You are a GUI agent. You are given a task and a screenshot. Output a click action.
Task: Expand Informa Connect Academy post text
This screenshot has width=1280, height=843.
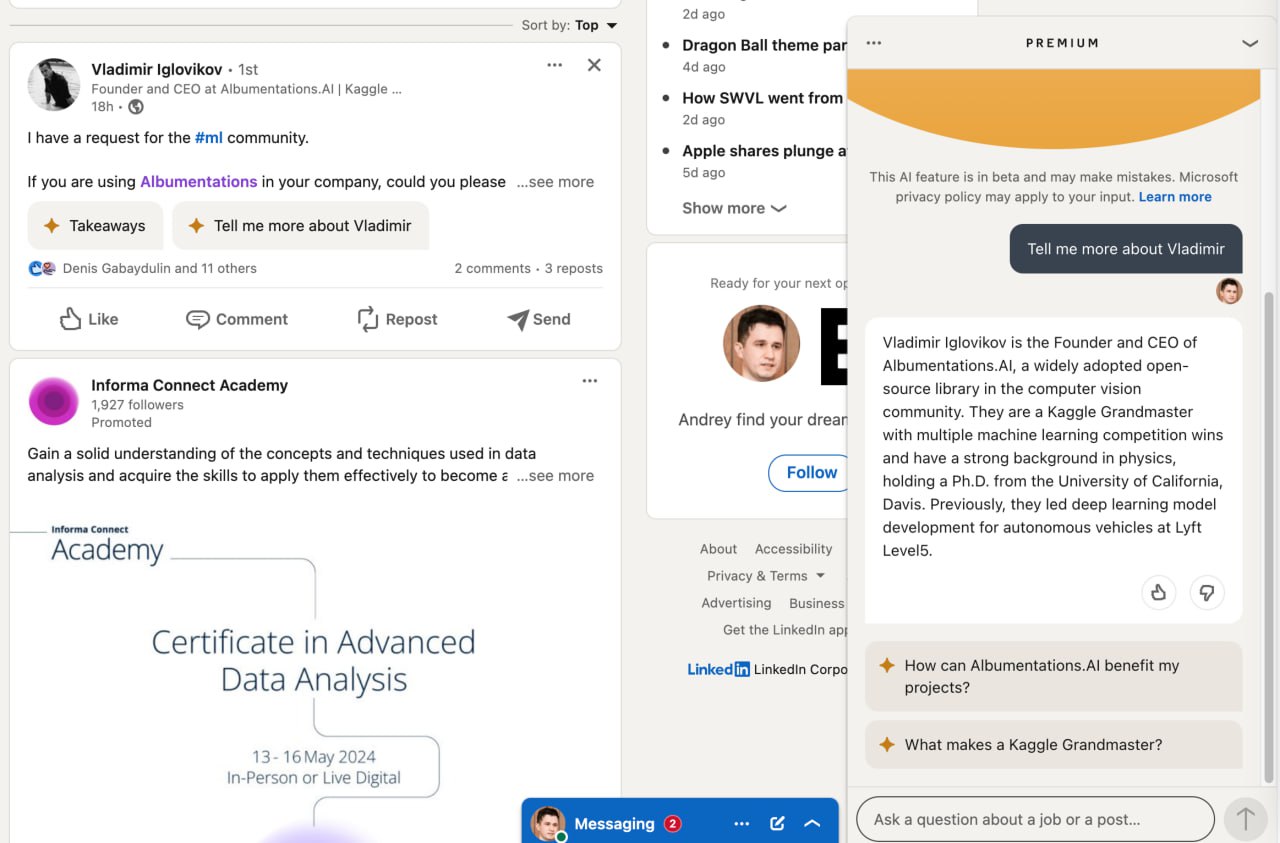pyautogui.click(x=555, y=476)
